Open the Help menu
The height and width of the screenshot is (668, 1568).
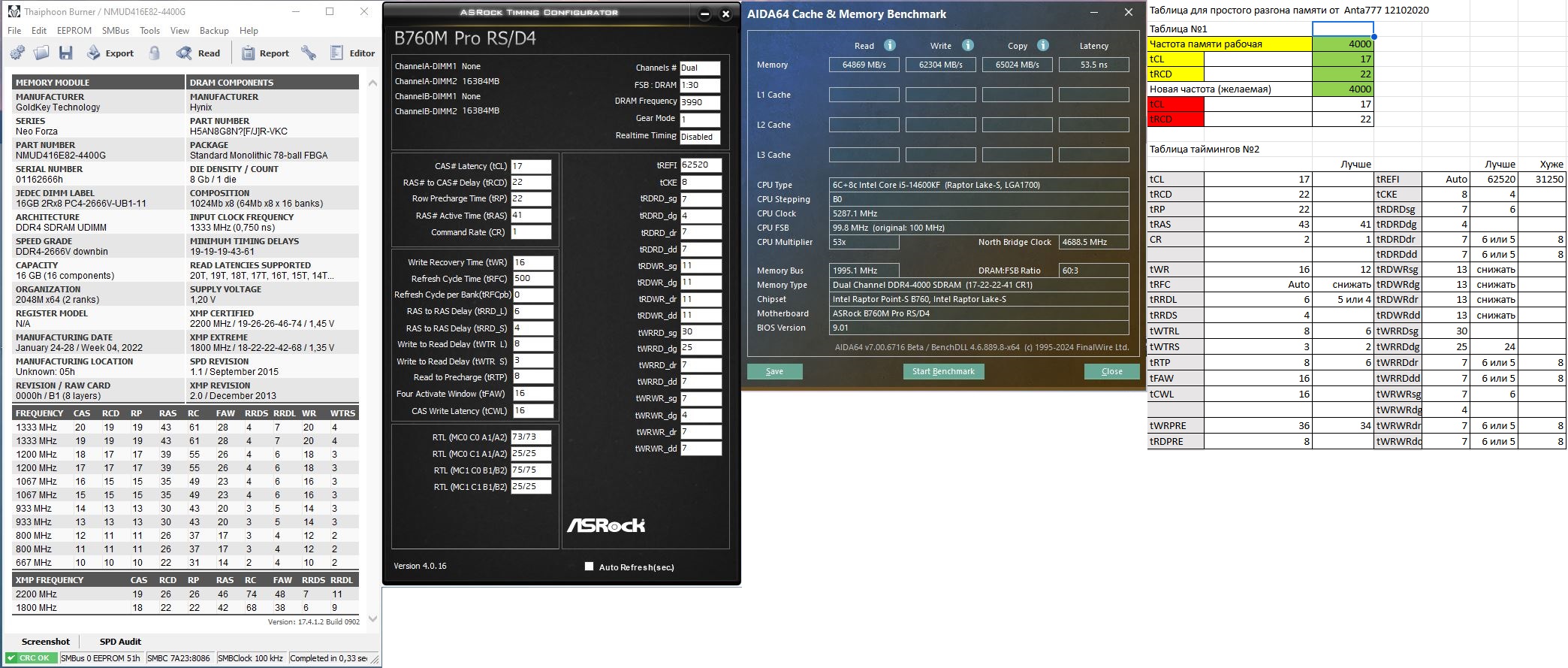(x=249, y=31)
